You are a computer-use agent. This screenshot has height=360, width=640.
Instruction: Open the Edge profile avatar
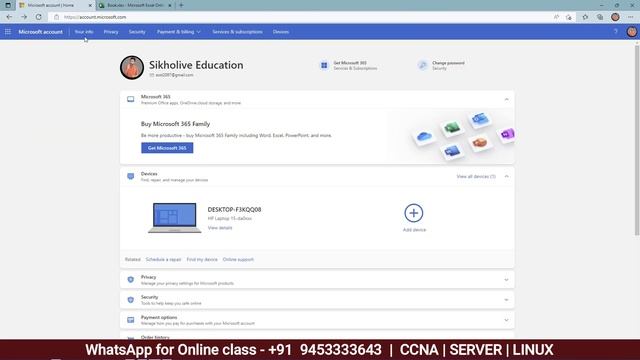pyautogui.click(x=615, y=17)
